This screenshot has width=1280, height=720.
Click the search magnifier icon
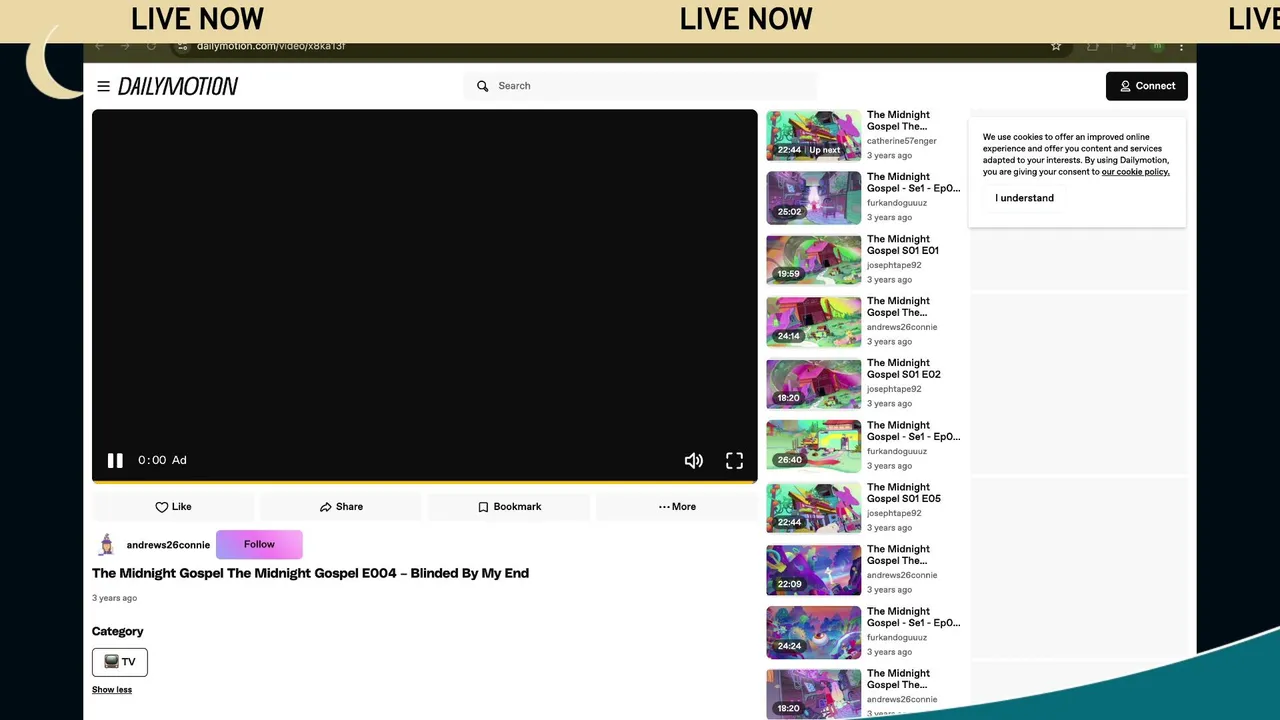pyautogui.click(x=483, y=86)
